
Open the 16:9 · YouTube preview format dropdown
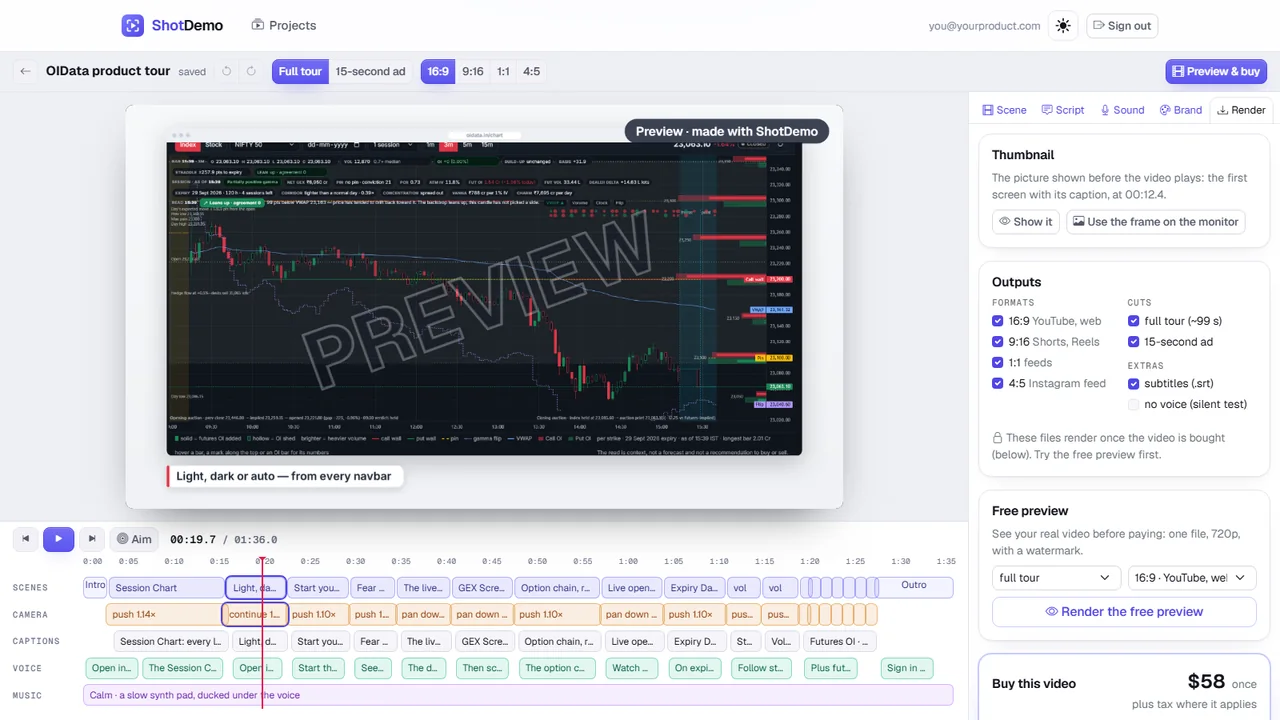click(1192, 578)
